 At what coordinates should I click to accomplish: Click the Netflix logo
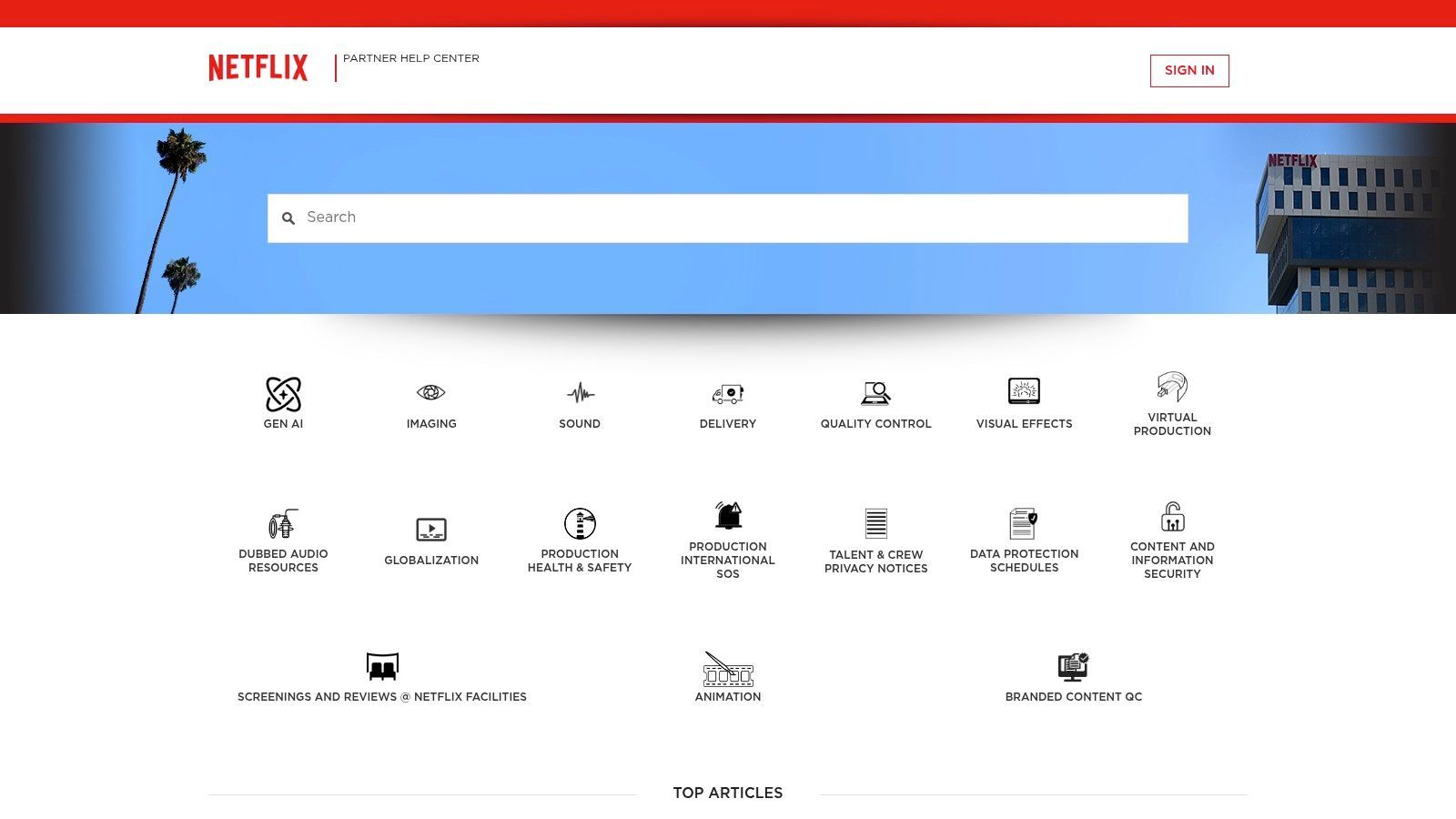click(258, 67)
